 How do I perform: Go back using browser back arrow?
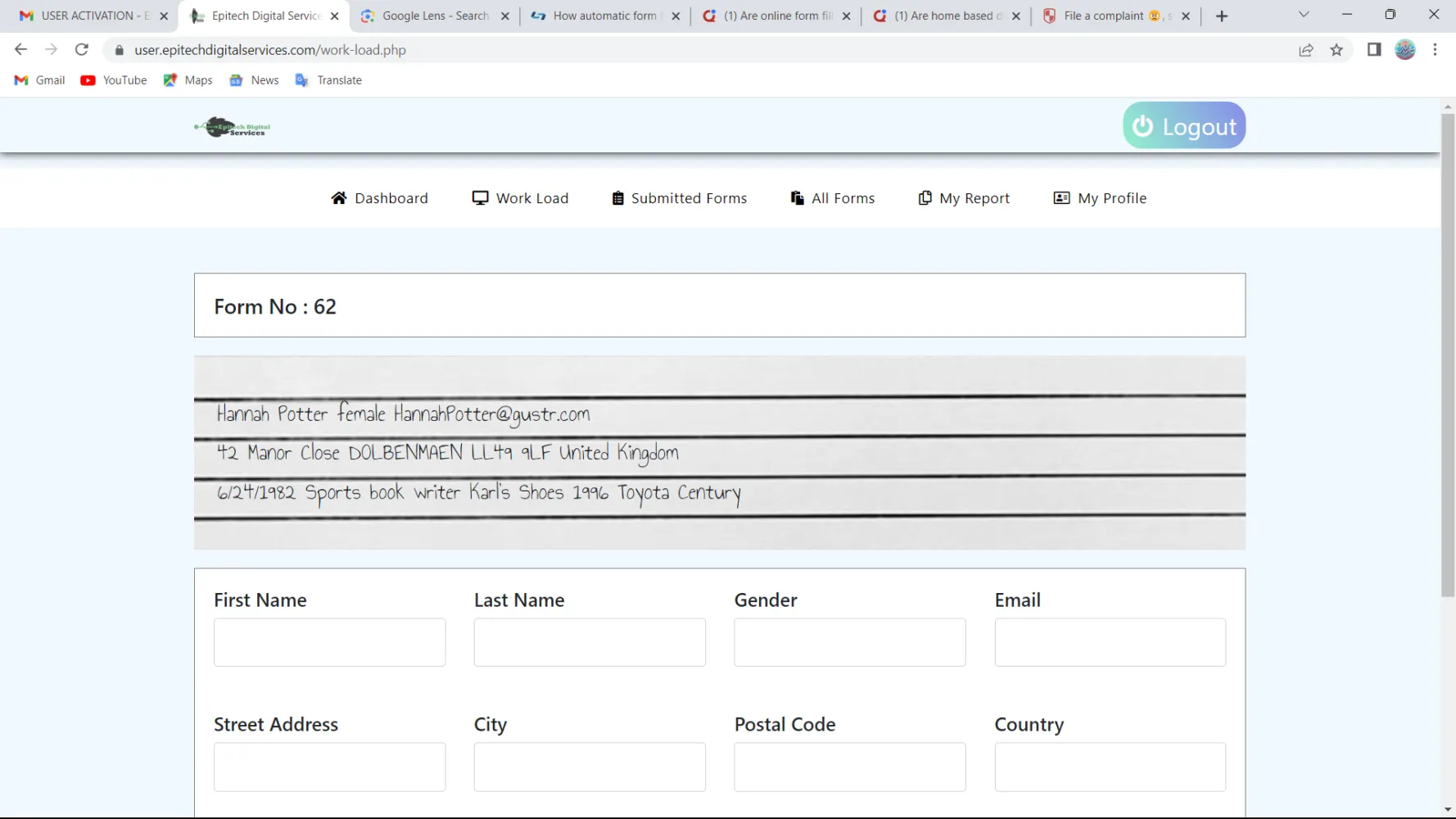(x=20, y=50)
